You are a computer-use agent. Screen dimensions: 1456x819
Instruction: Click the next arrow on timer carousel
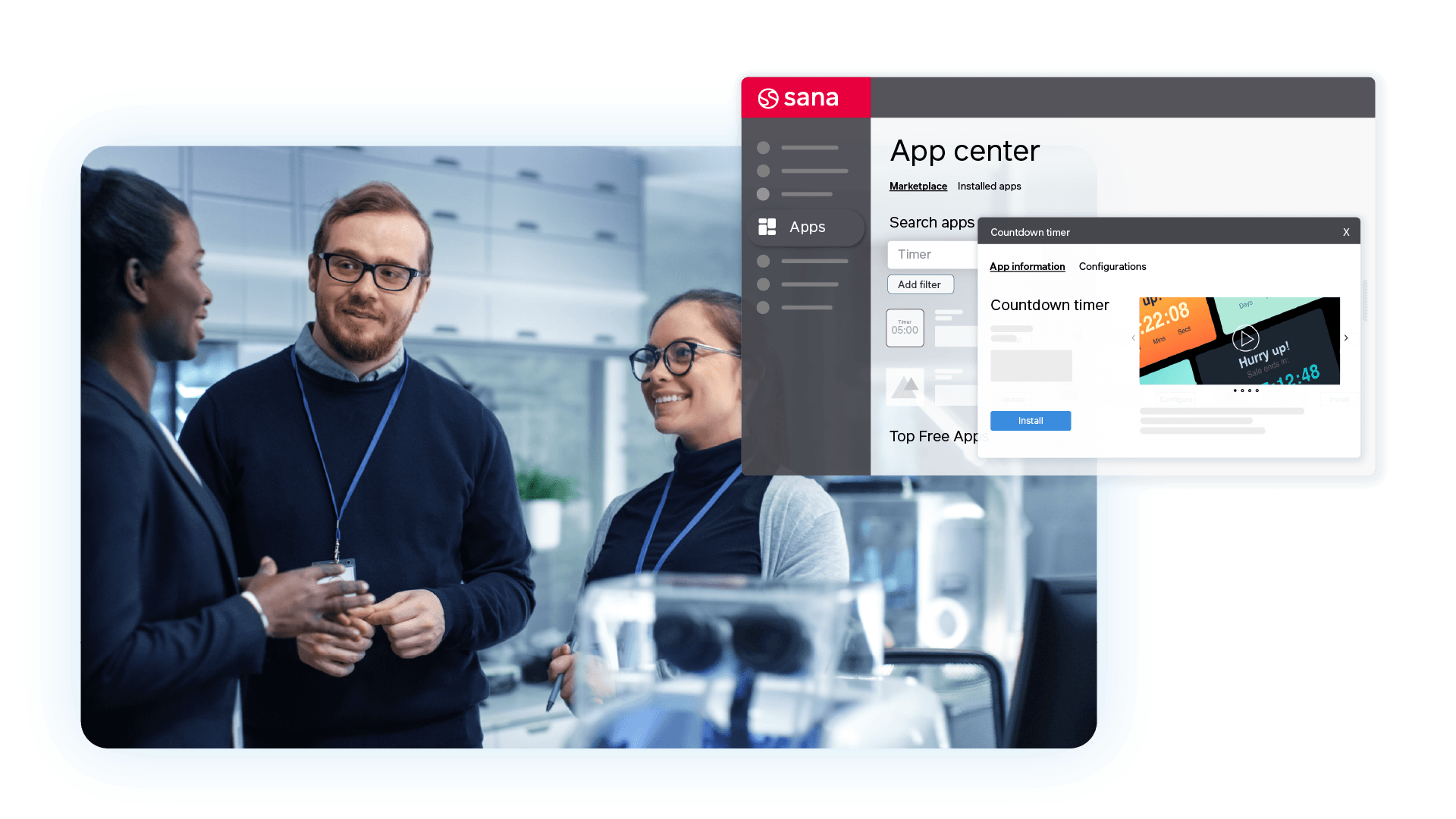(1347, 338)
